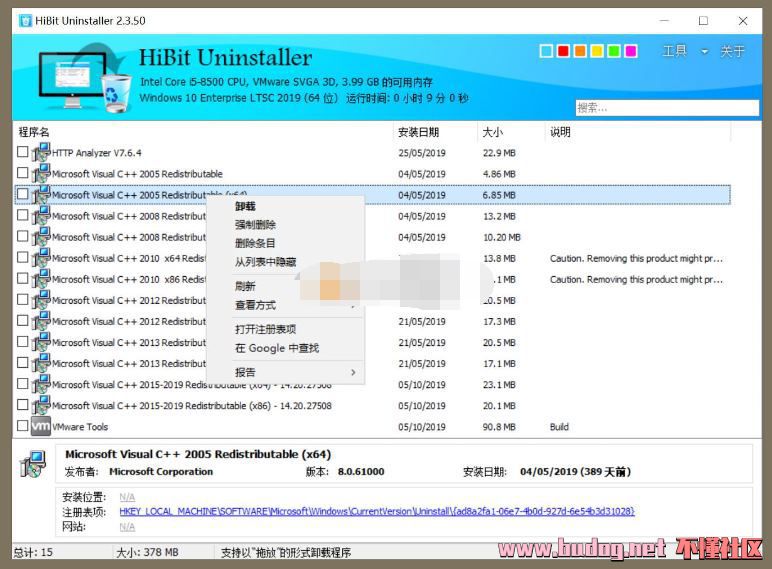Click the 网站 N/A link
The height and width of the screenshot is (569, 772).
pos(127,527)
